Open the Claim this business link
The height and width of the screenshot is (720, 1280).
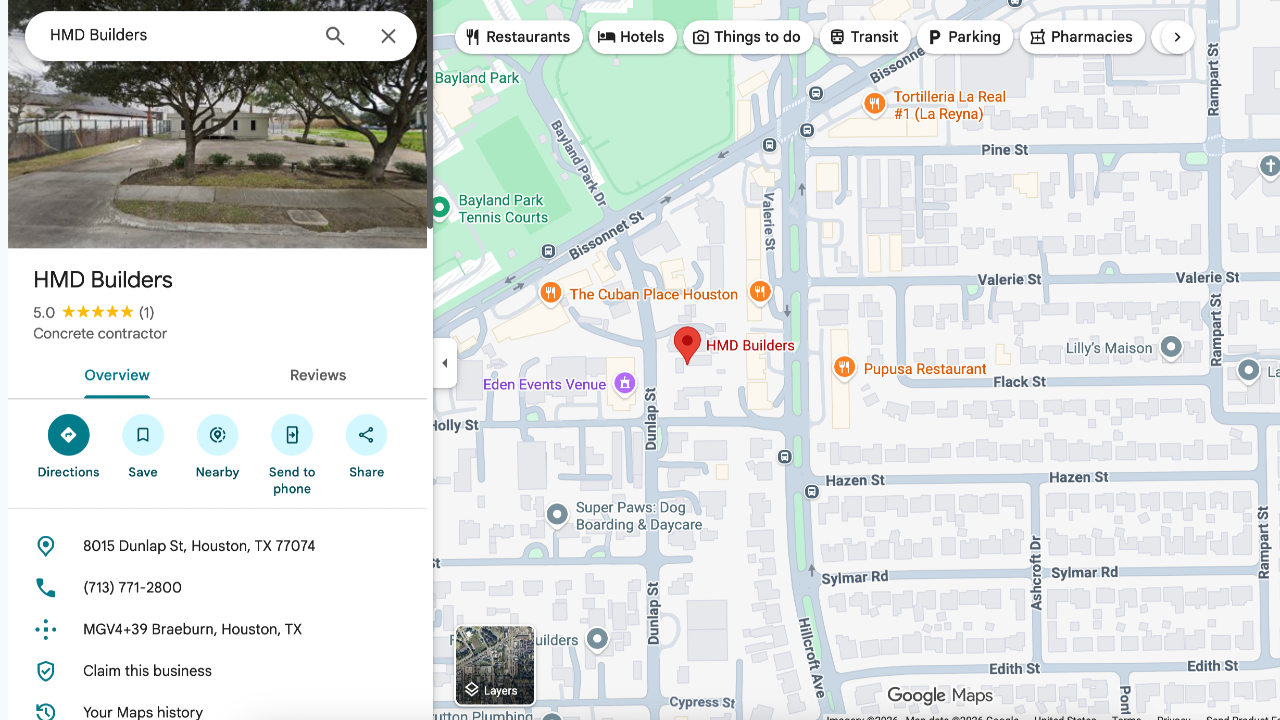point(147,671)
